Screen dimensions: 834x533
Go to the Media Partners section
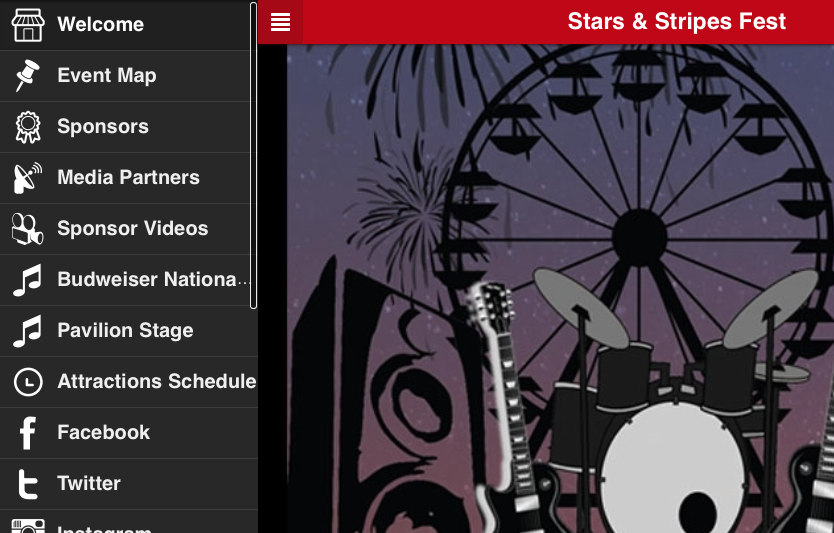[x=129, y=178]
